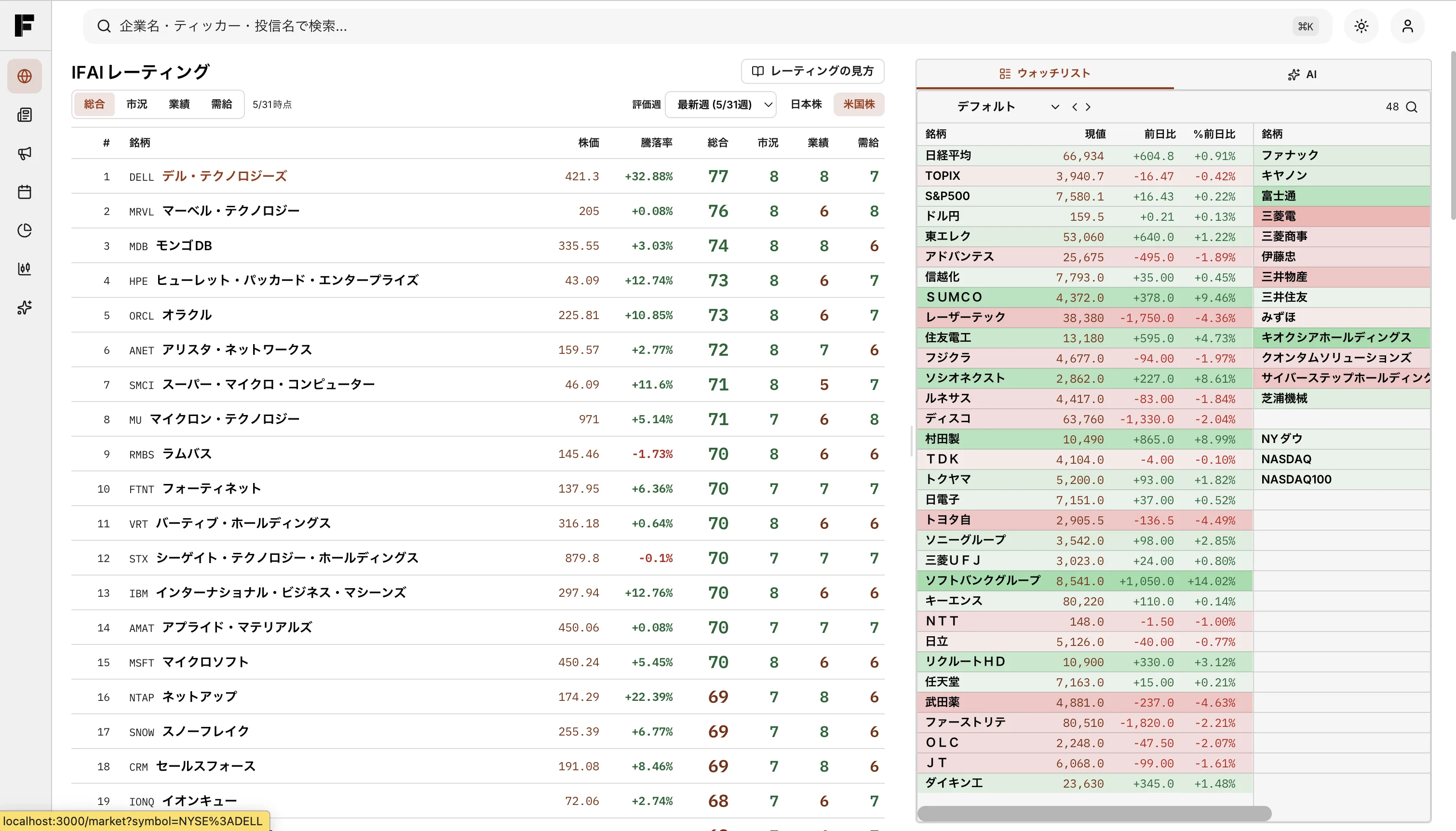
Task: Open the AI sparkle sidebar icon
Action: pyautogui.click(x=25, y=308)
